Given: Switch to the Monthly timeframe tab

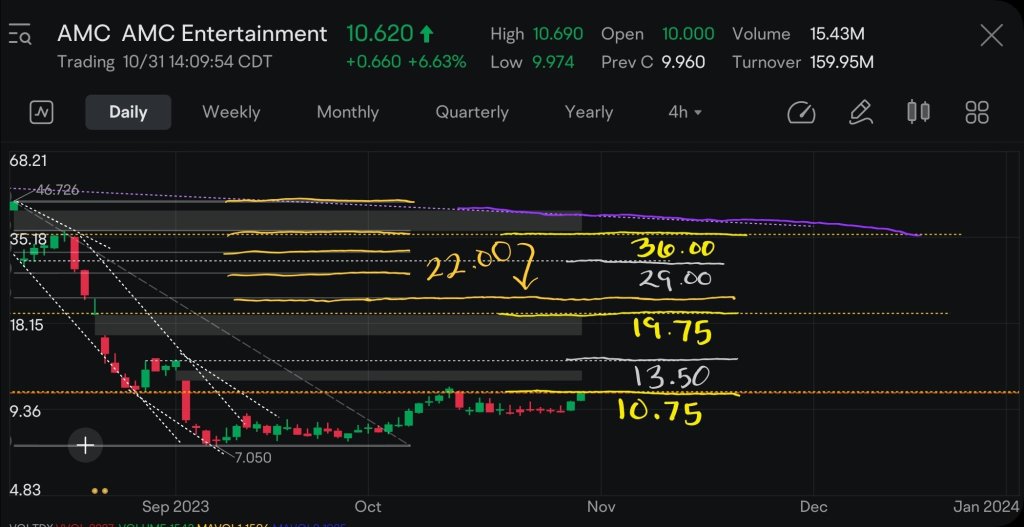Looking at the screenshot, I should 347,112.
